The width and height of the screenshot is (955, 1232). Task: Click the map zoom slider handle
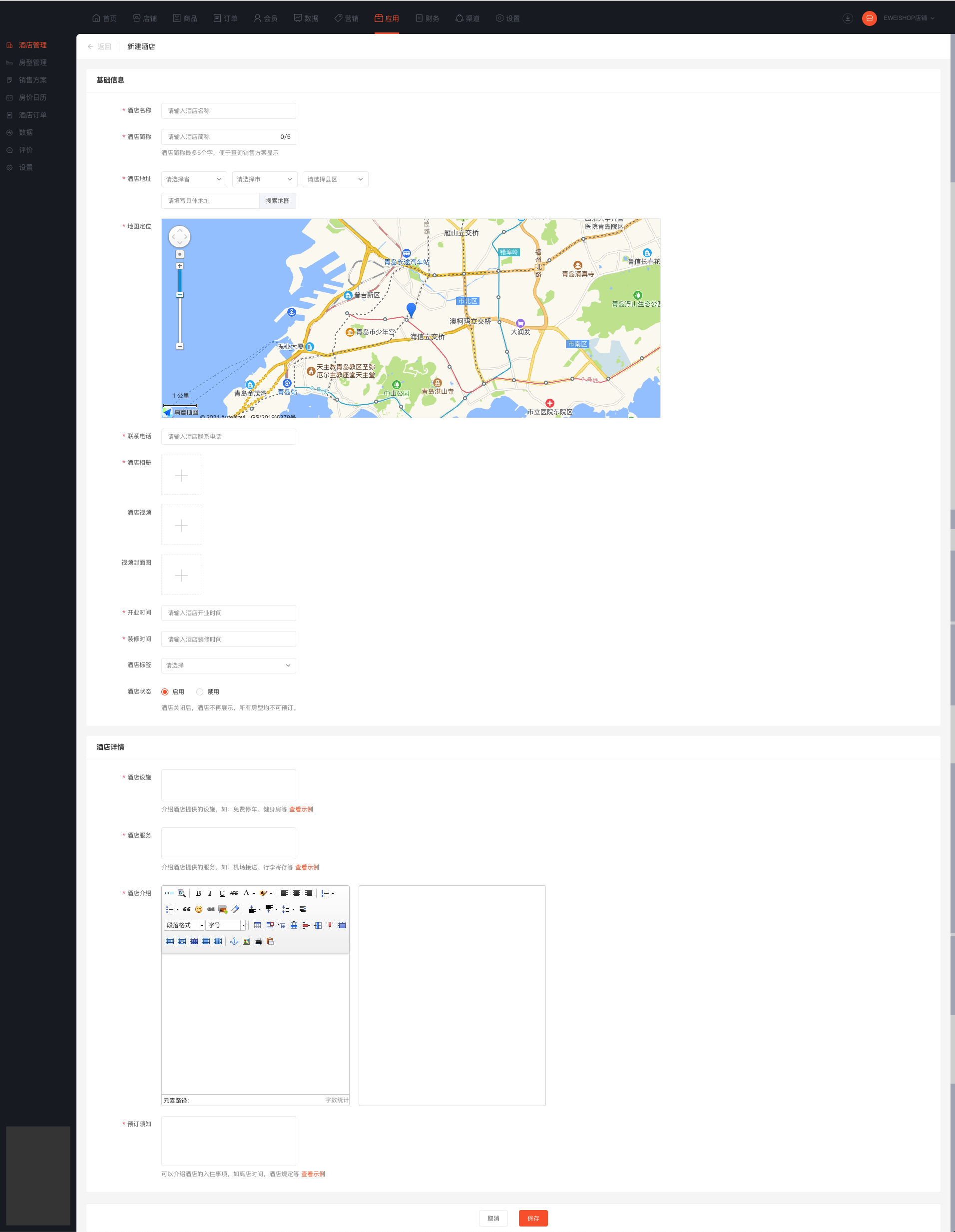(179, 294)
